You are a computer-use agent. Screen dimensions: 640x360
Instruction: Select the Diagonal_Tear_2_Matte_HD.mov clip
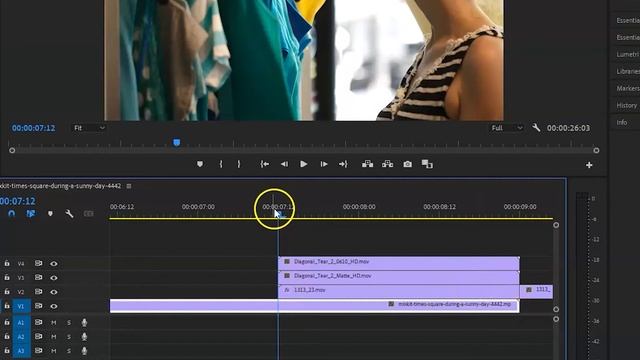[399, 277]
